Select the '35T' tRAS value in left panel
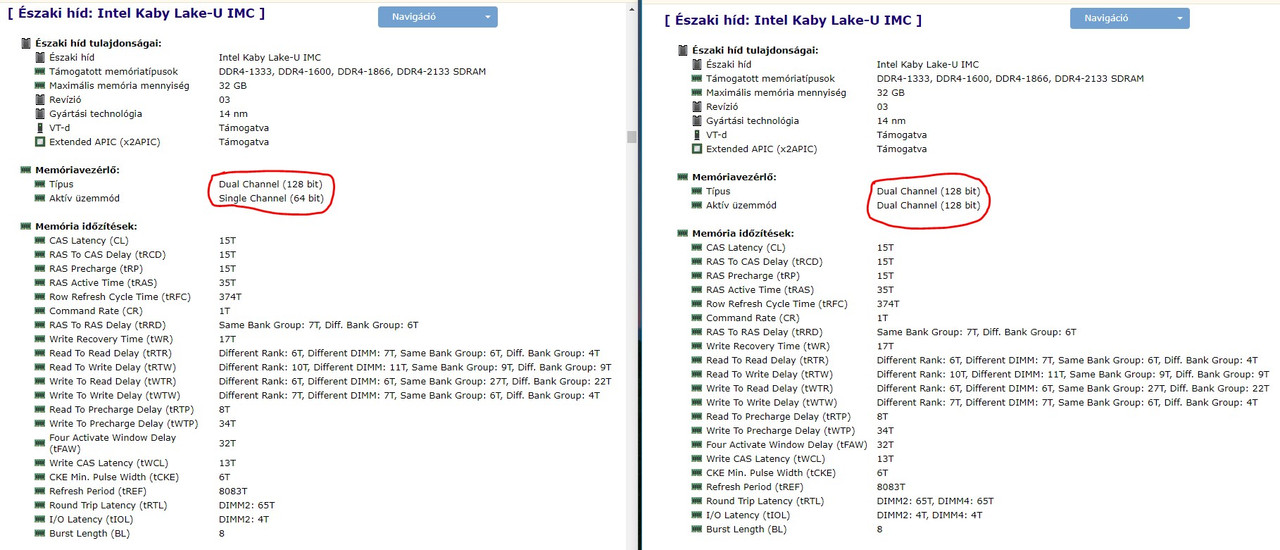The height and width of the screenshot is (550, 1280). (227, 283)
